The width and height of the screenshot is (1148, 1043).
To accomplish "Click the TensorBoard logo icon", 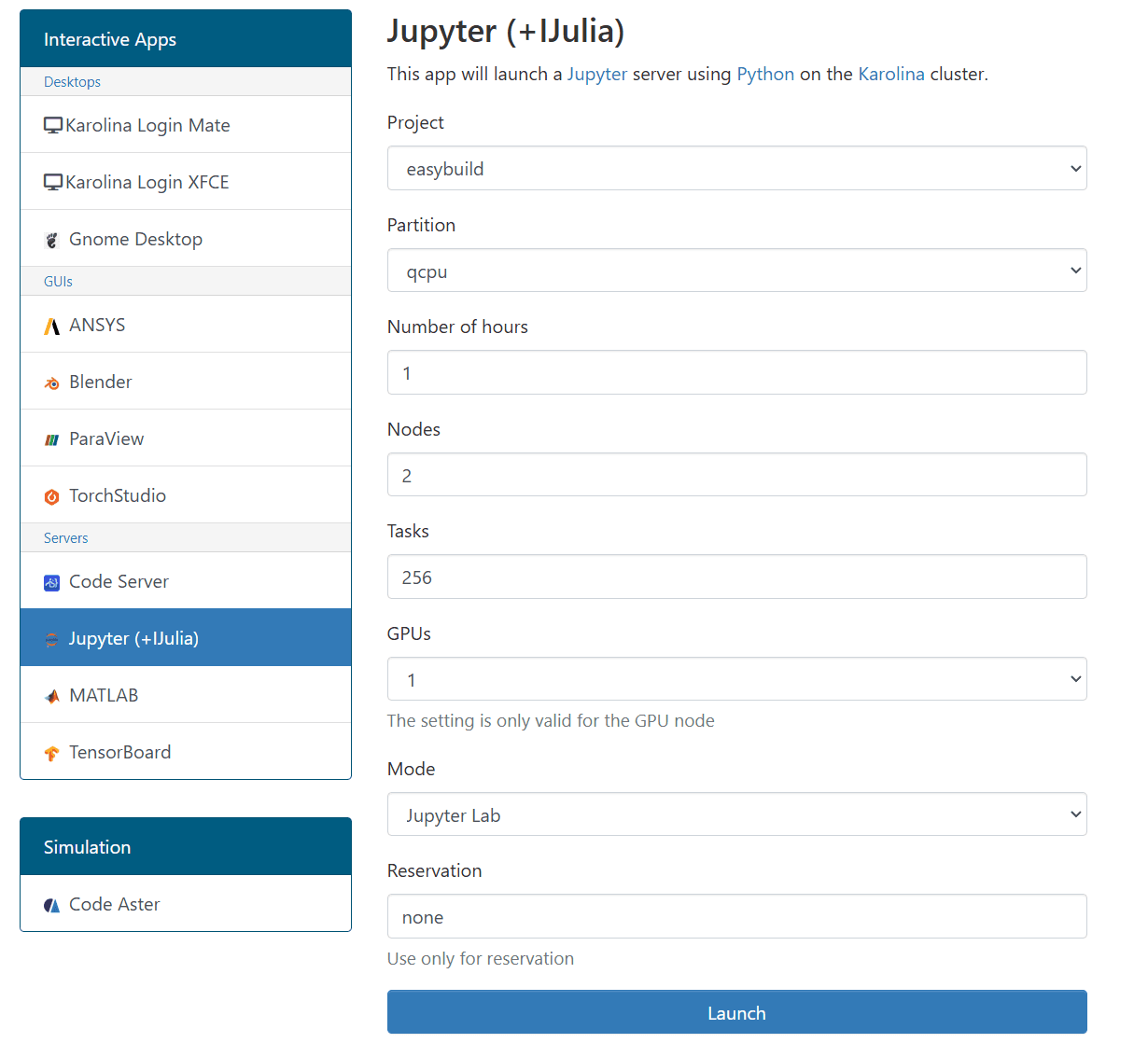I will (x=52, y=753).
